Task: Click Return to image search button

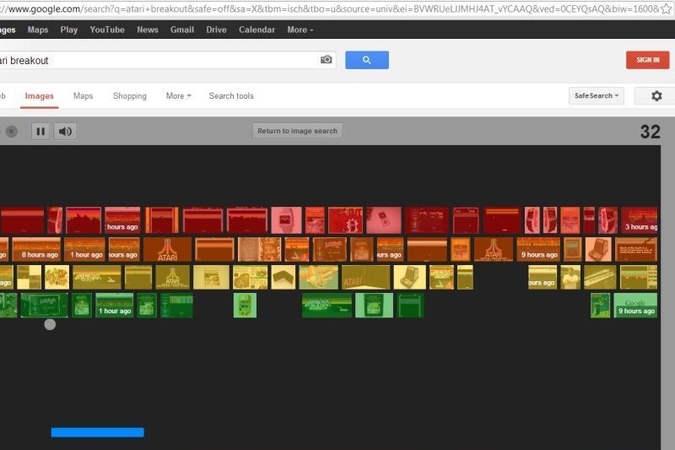Action: [x=297, y=130]
